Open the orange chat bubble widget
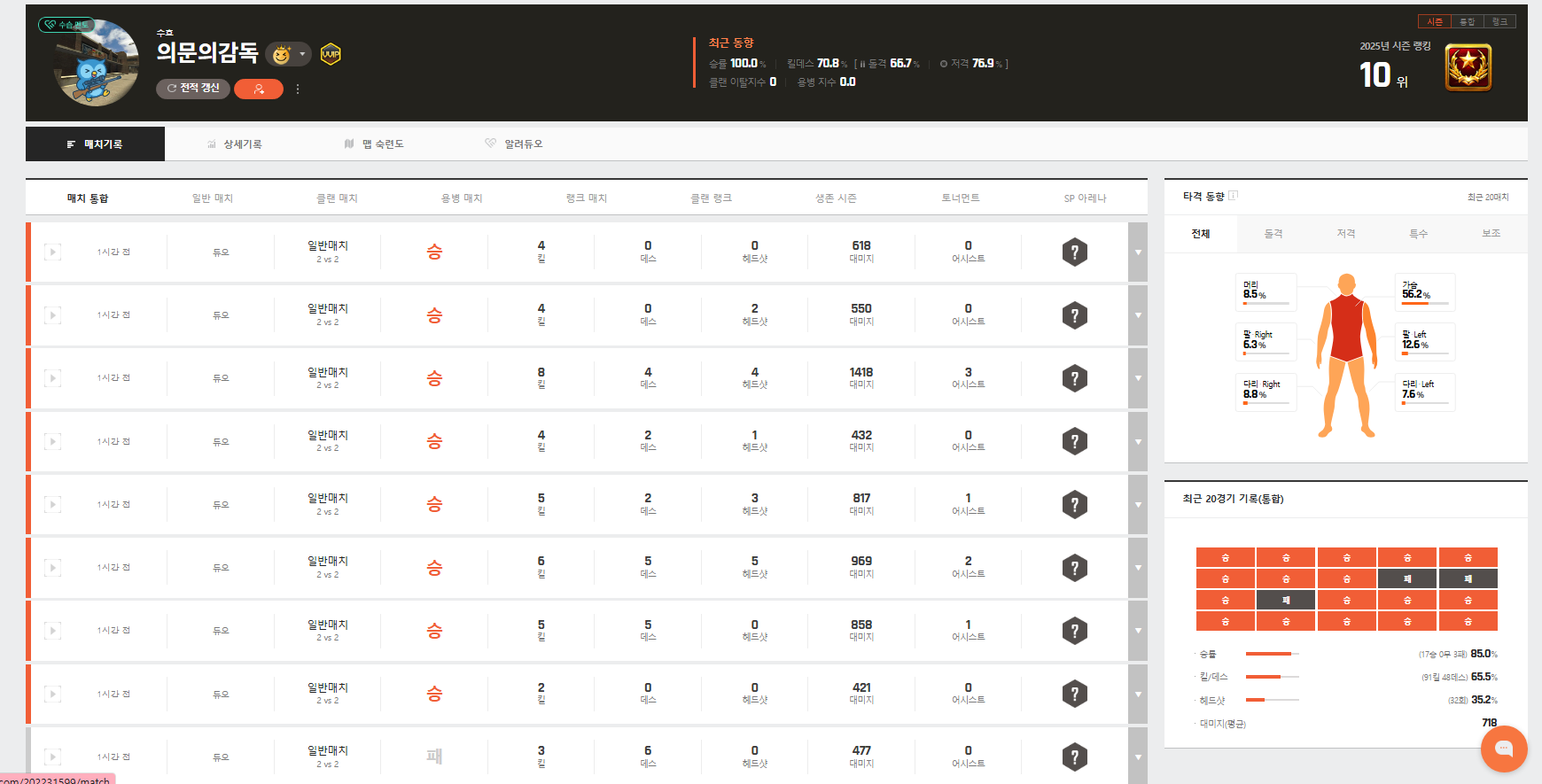 tap(1503, 749)
